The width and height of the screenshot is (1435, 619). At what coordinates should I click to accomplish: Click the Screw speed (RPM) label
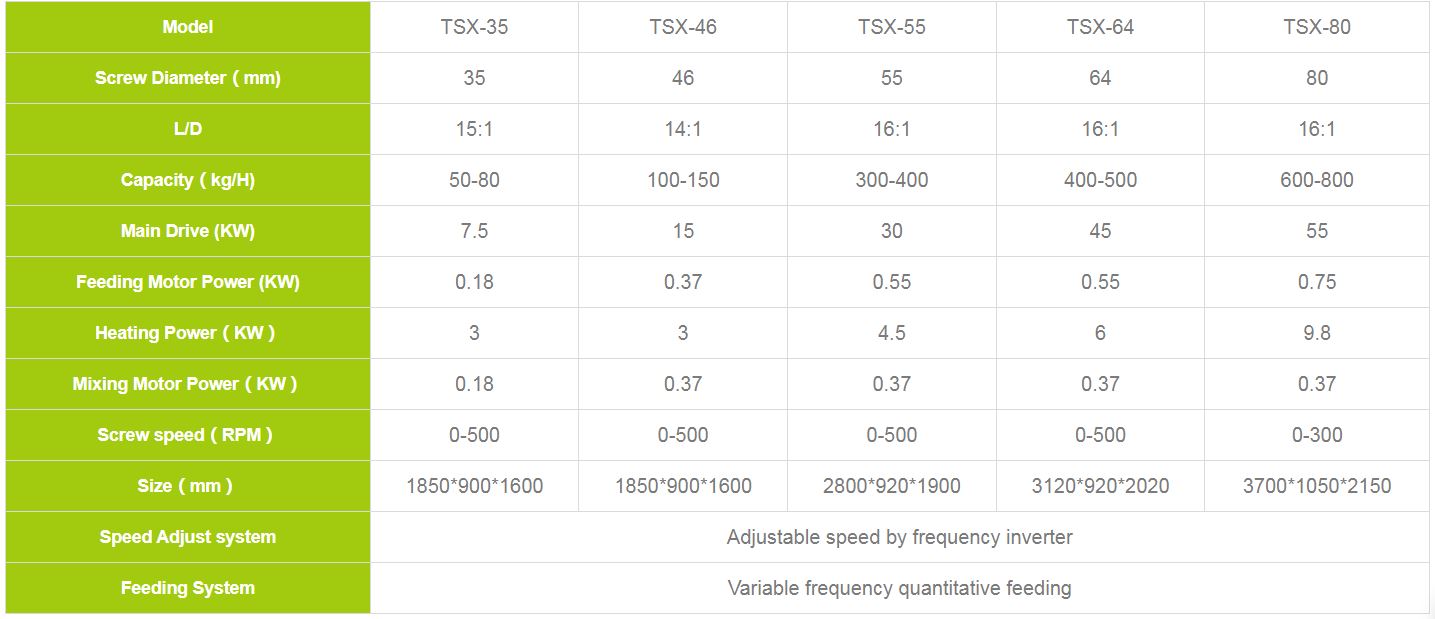(188, 435)
